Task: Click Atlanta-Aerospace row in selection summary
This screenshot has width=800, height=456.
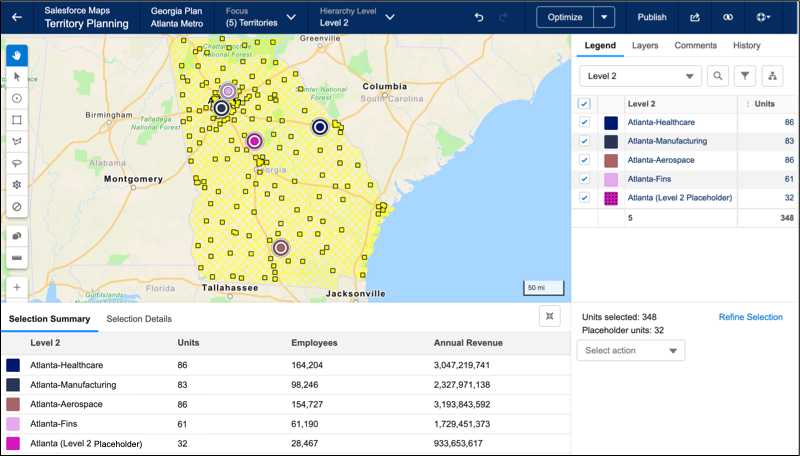Action: [x=285, y=404]
